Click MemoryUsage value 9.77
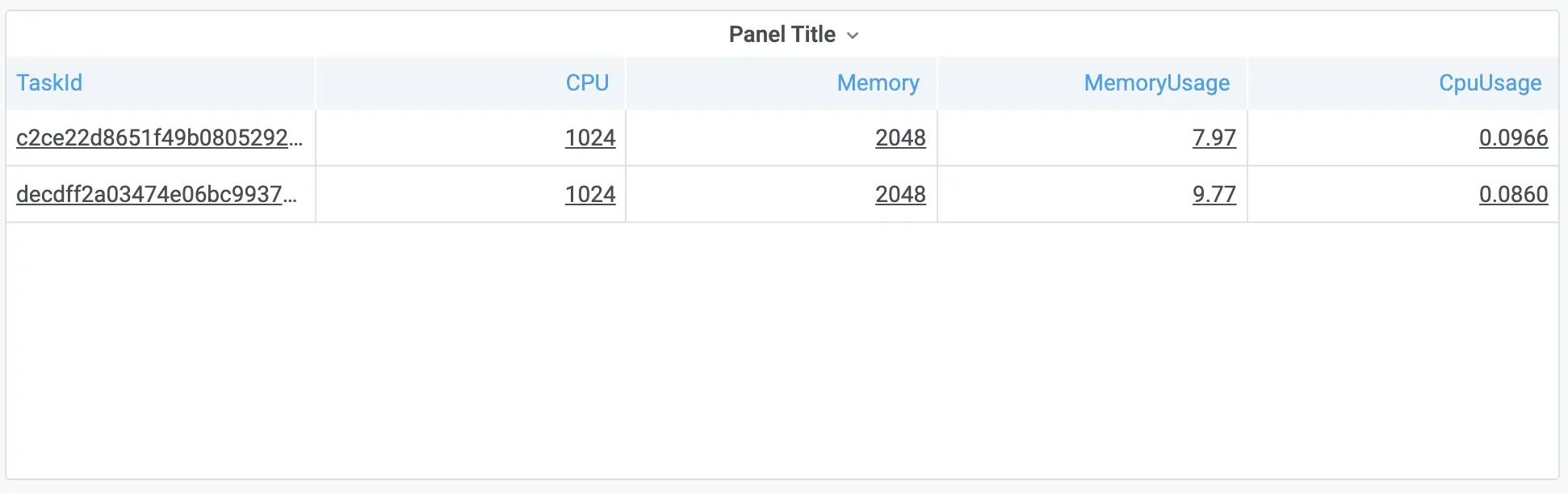This screenshot has height=493, width=1568. 1214,194
